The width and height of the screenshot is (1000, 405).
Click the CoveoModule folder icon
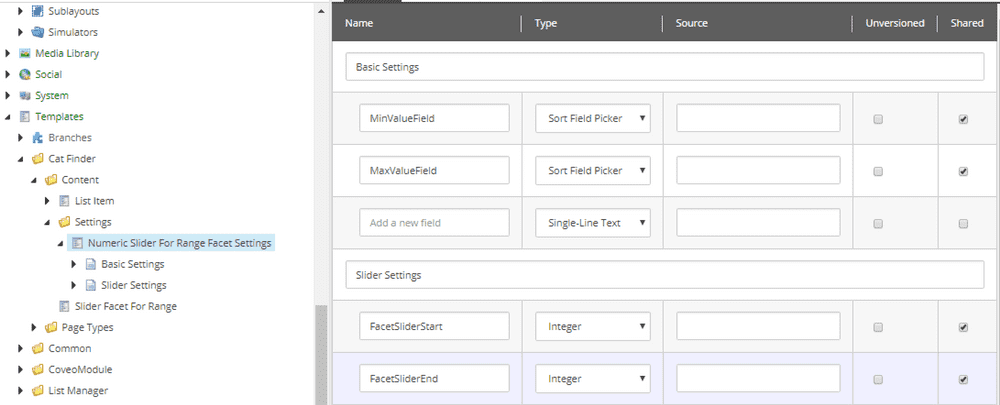pyautogui.click(x=38, y=369)
